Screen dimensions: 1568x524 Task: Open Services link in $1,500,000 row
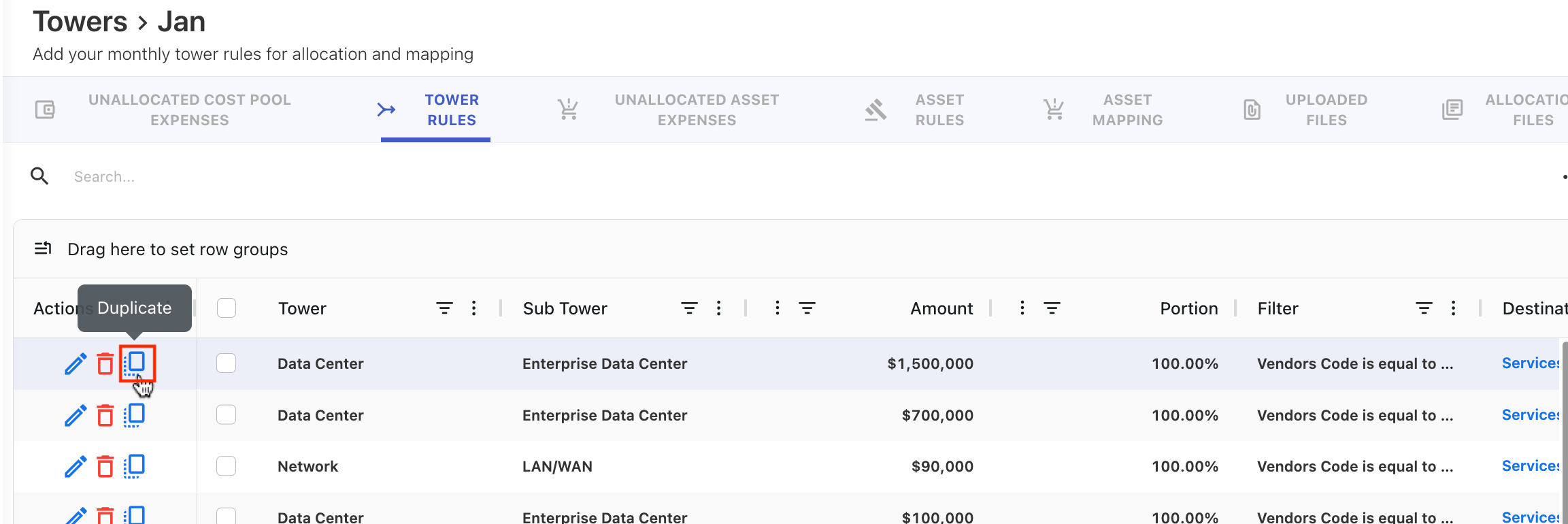tap(1531, 363)
